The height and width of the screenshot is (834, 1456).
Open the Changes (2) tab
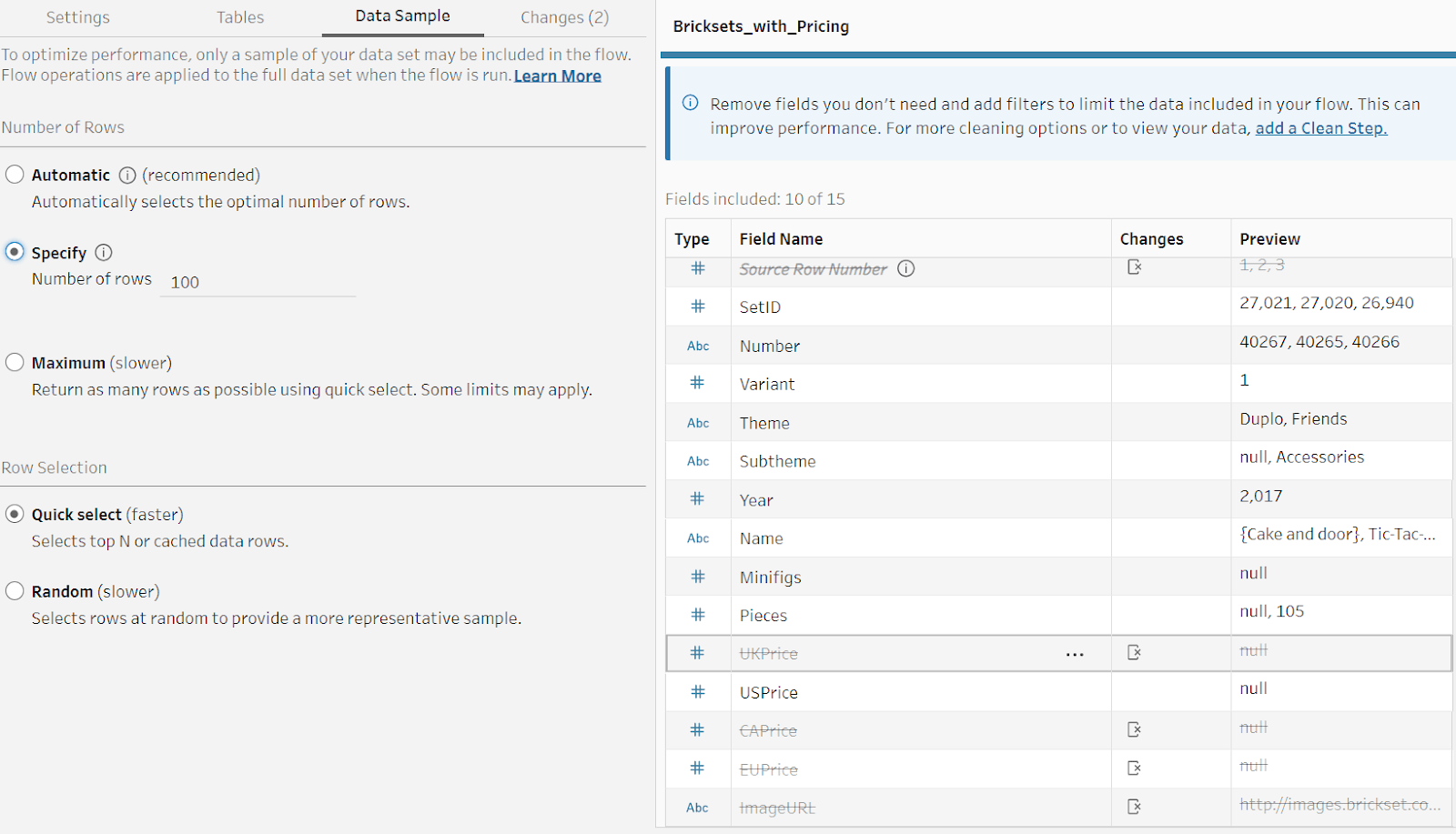564,17
